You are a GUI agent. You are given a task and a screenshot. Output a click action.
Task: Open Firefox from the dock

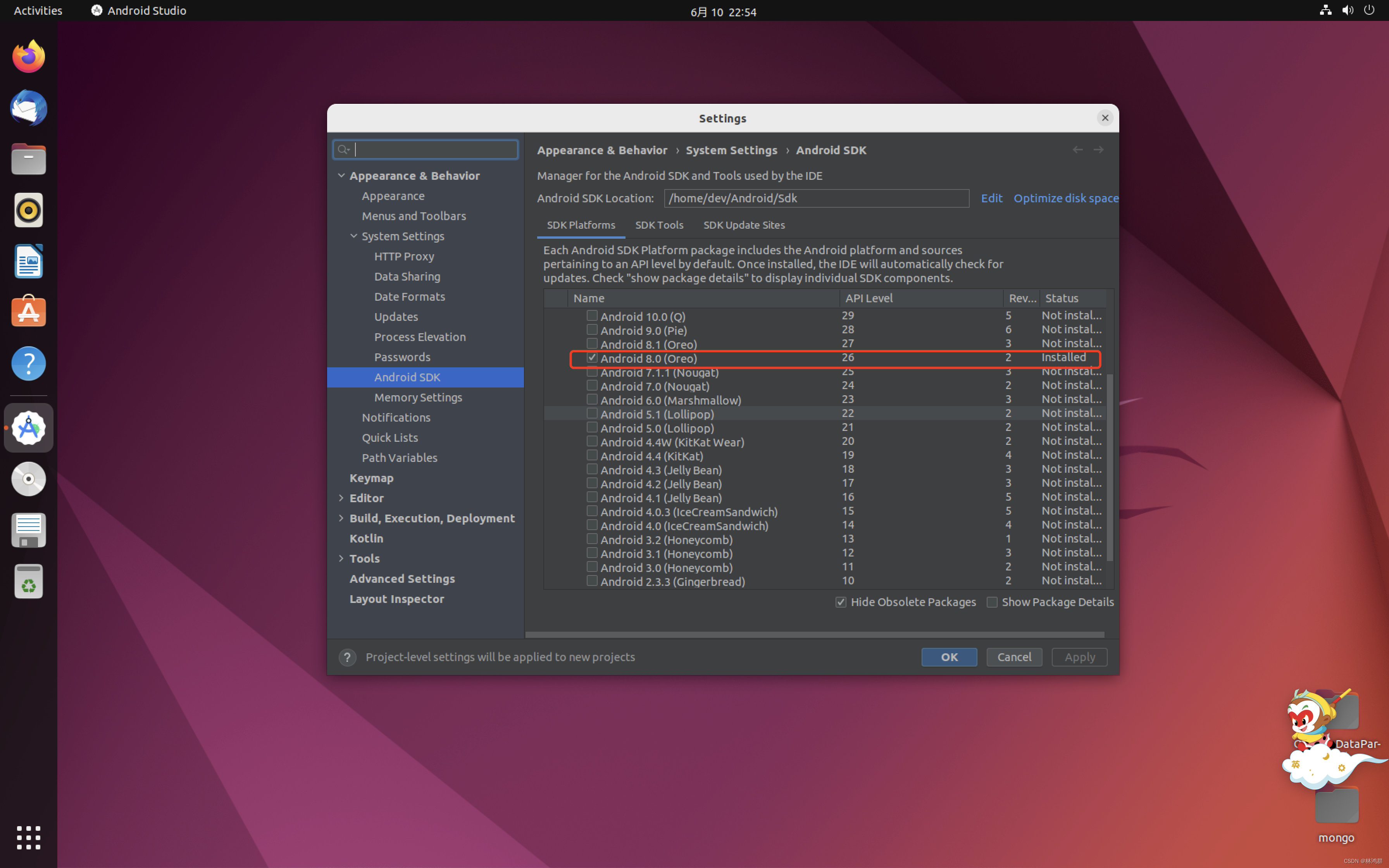(x=28, y=57)
